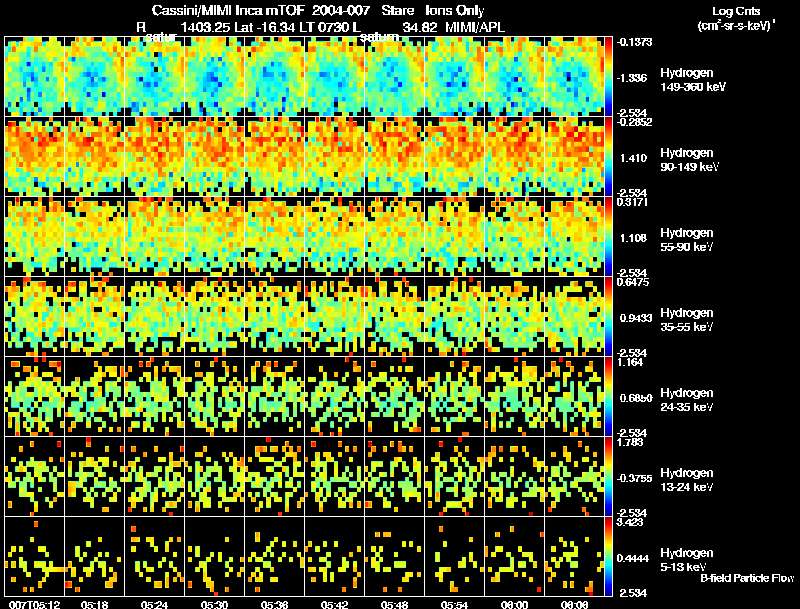Click the -0.1373 color scale maximum value

pyautogui.click(x=634, y=42)
